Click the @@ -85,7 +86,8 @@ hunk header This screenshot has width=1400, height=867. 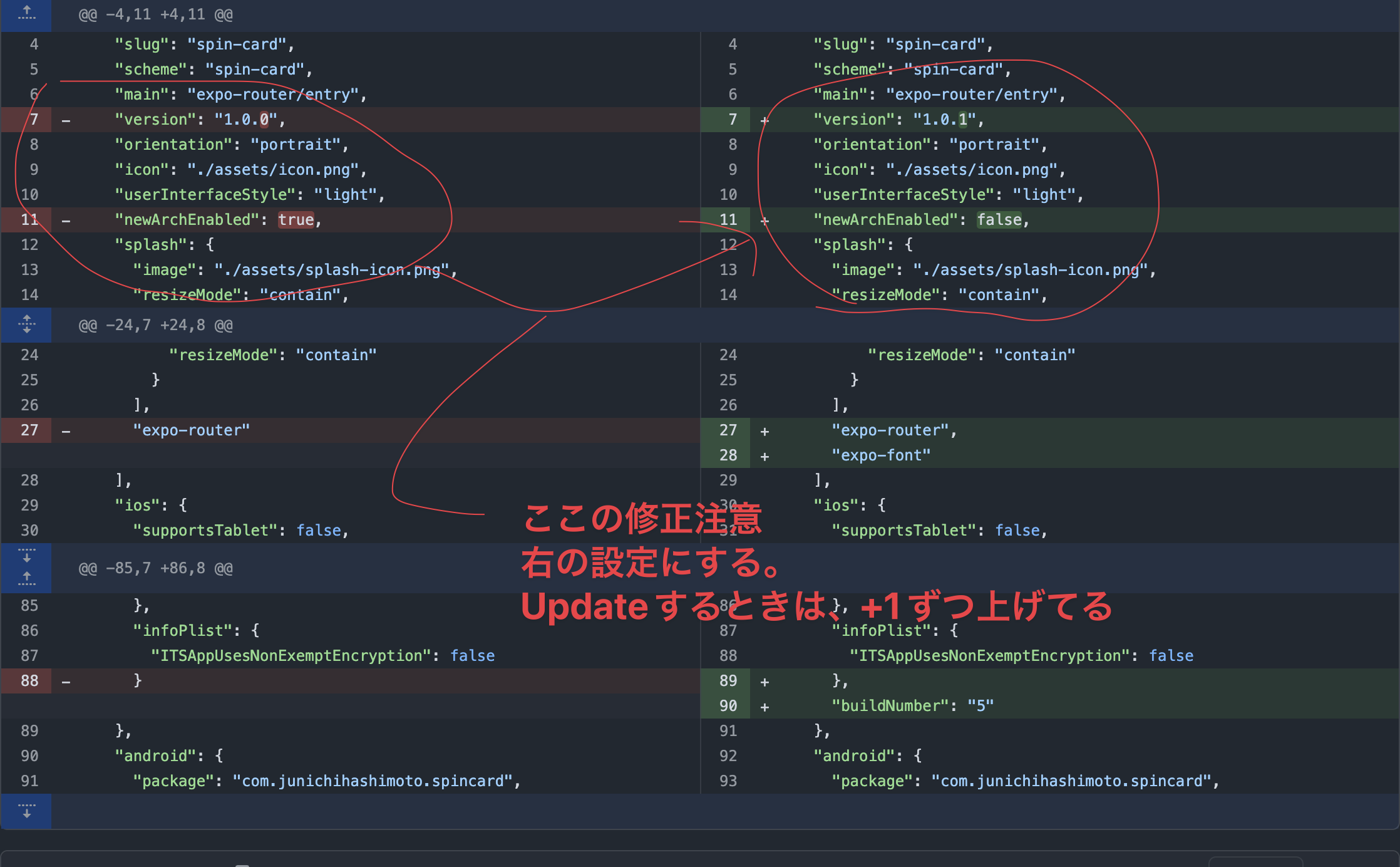155,568
